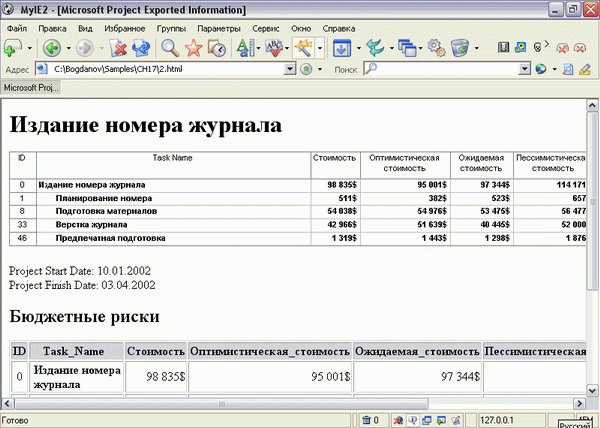
Task: Click the magic wand highlighted icon
Action: point(304,48)
